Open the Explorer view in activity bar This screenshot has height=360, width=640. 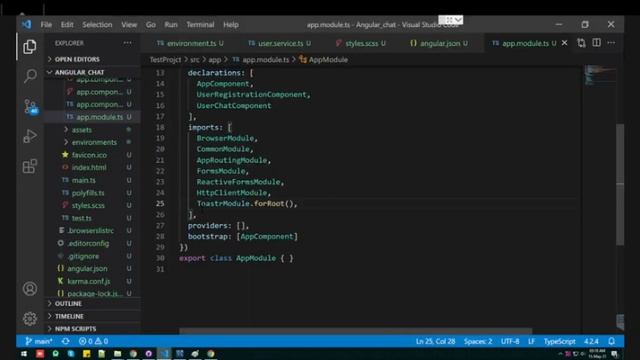29,47
